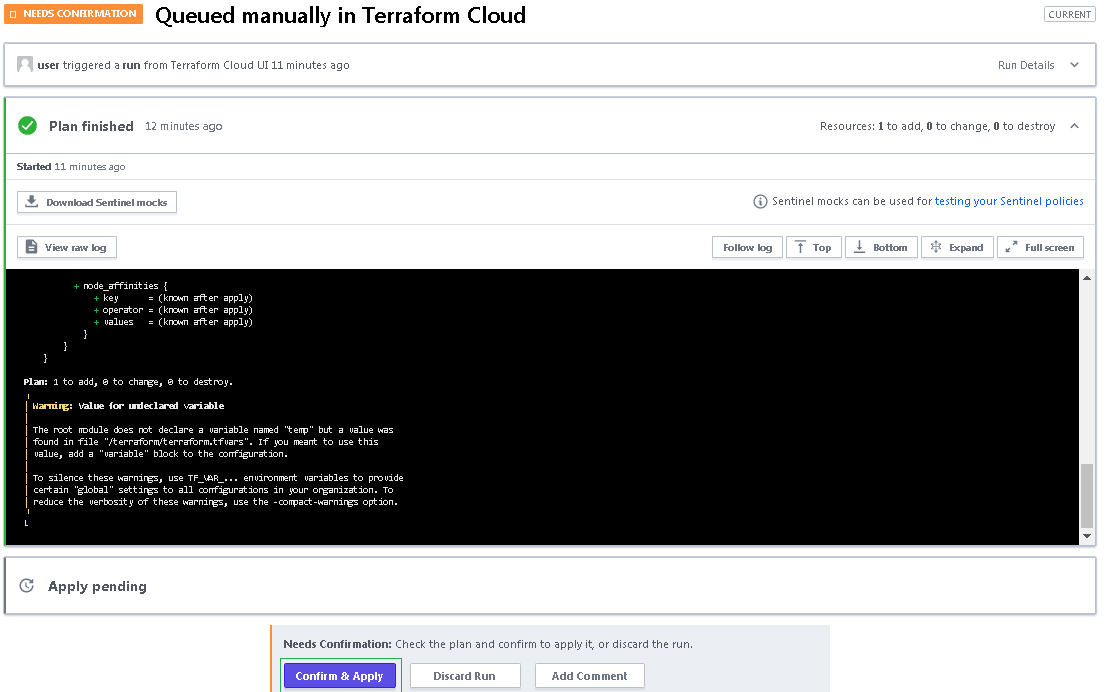Image resolution: width=1107 pixels, height=692 pixels.
Task: Click the log scrollbar thumb
Action: 1087,495
